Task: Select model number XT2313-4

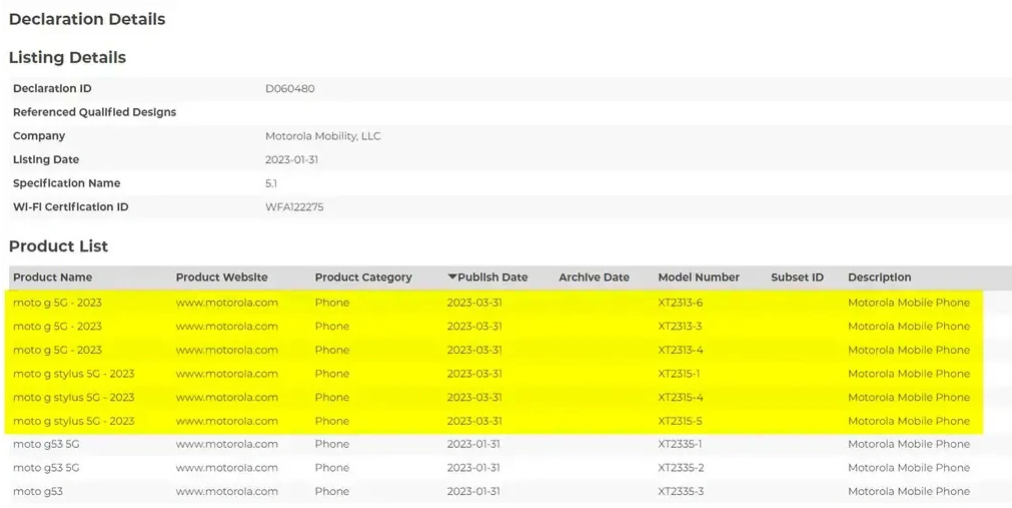Action: 680,350
